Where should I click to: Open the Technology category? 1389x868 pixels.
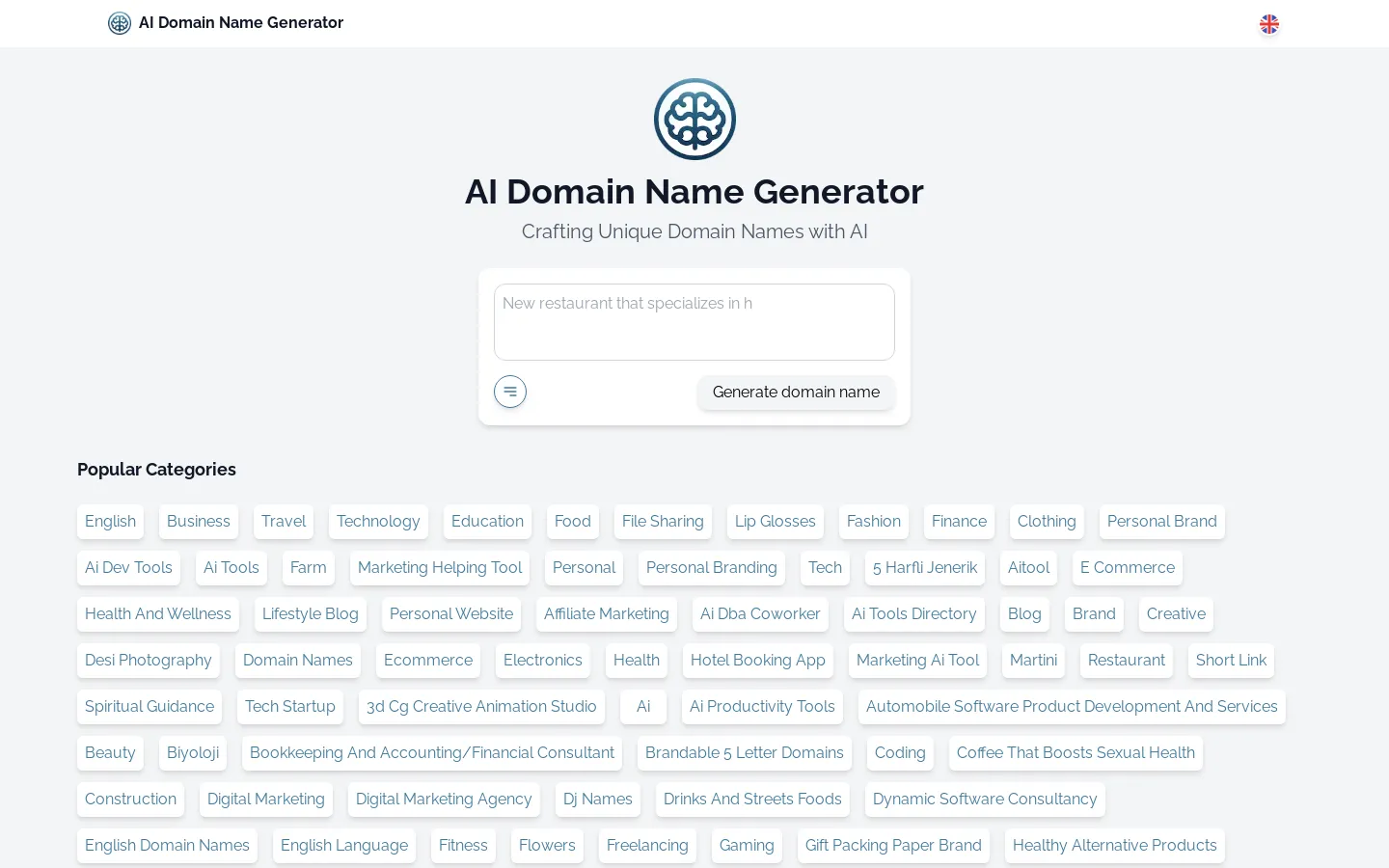378,522
